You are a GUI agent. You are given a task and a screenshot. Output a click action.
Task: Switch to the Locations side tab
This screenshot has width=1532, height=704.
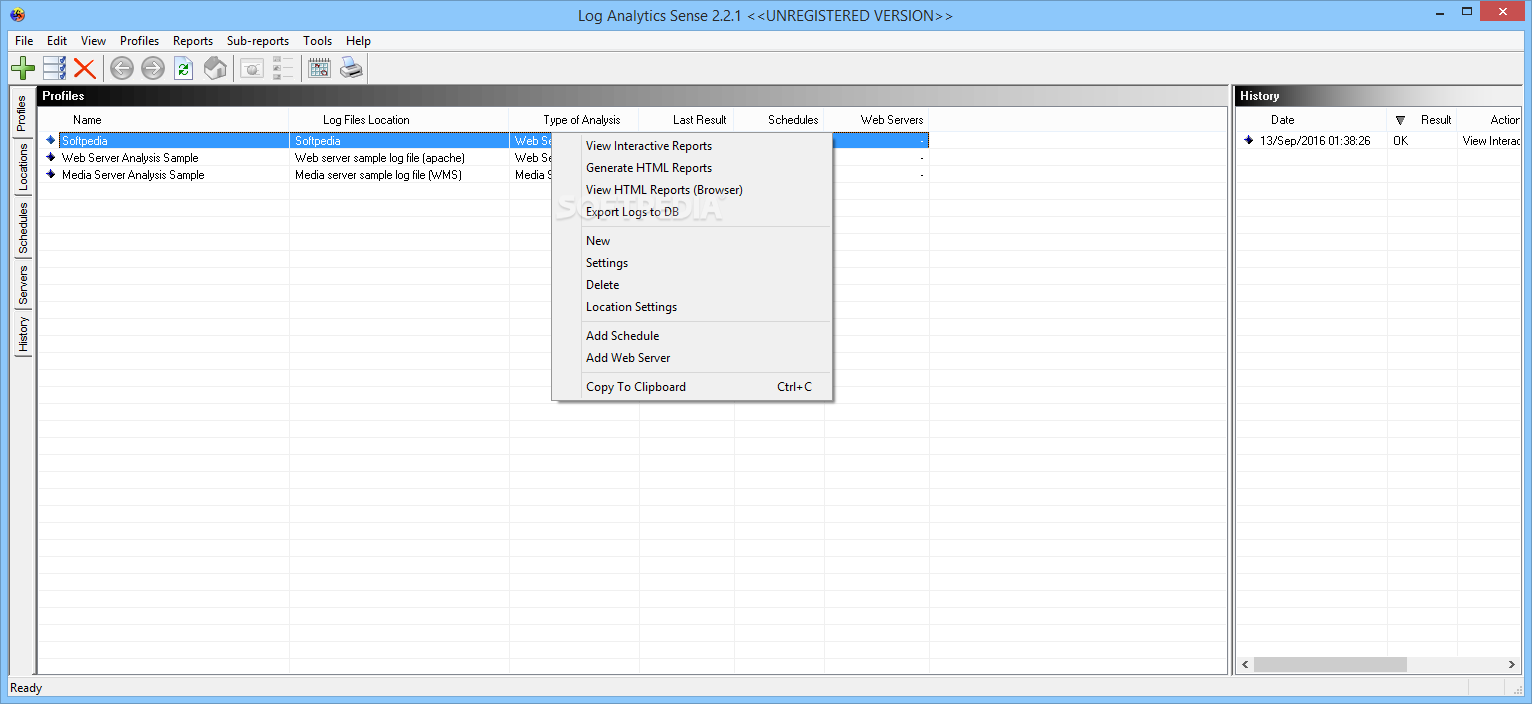click(x=22, y=167)
